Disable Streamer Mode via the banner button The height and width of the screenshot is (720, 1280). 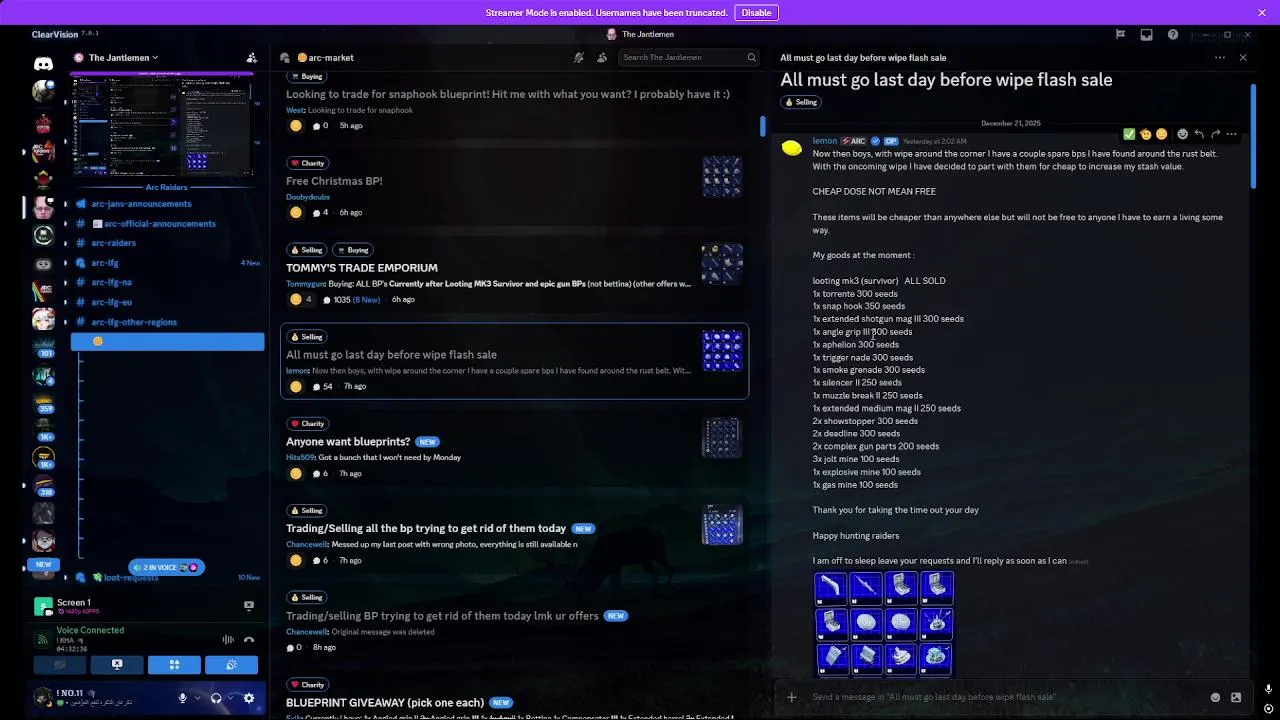click(756, 13)
